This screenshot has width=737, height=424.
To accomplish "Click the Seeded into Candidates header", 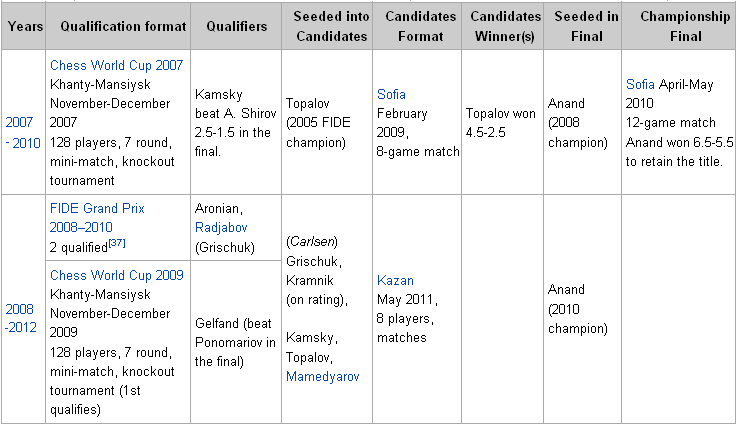I will (325, 26).
